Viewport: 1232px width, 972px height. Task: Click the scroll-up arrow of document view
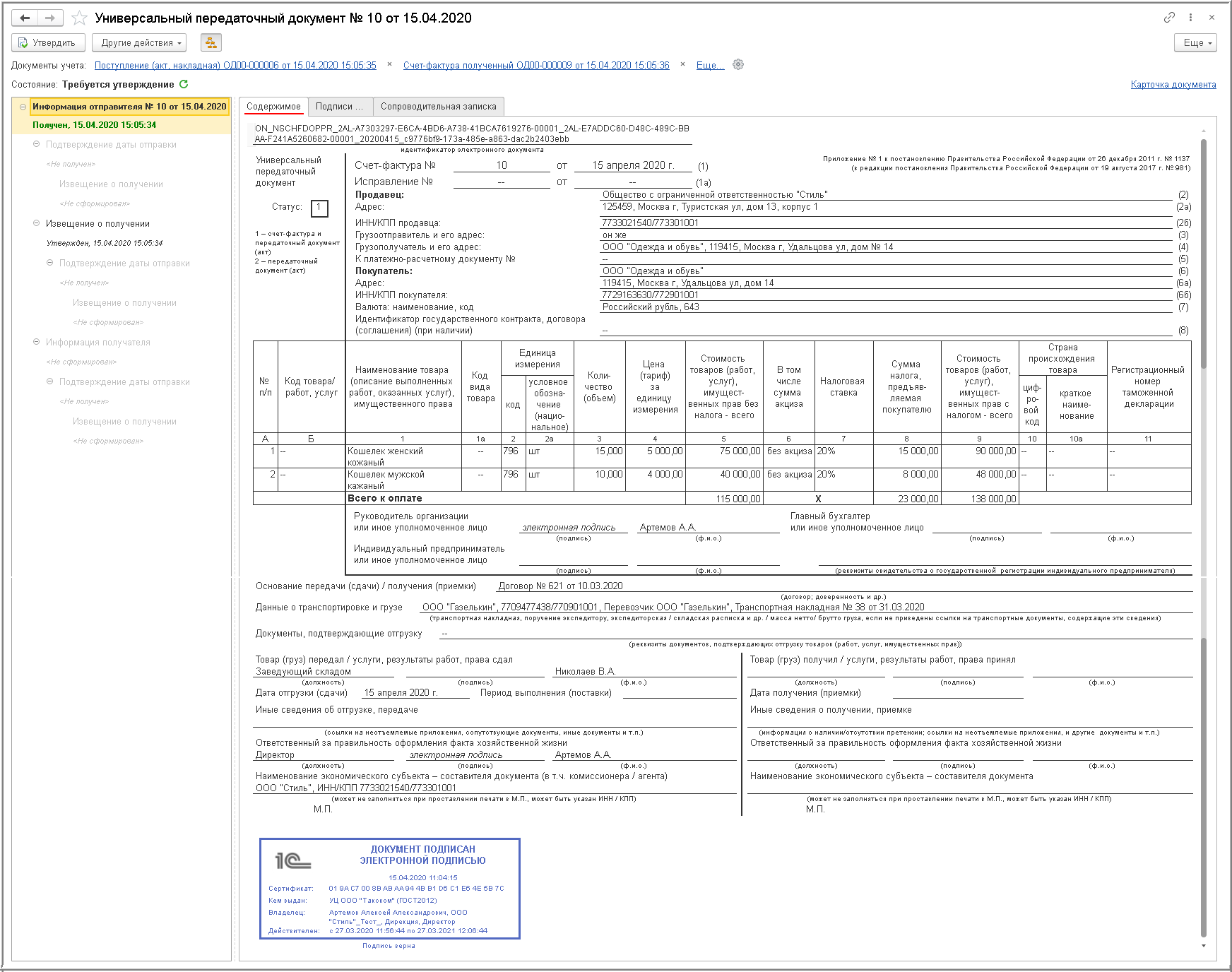pos(1204,131)
